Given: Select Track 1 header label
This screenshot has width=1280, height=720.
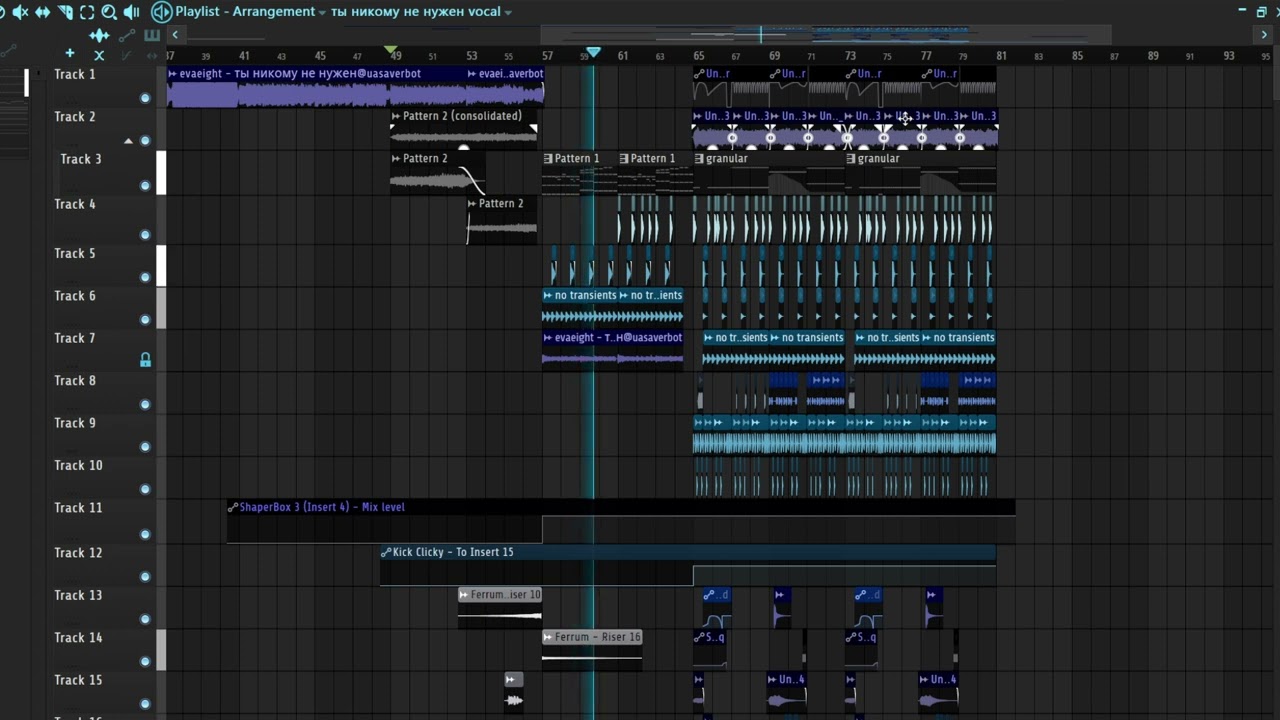Looking at the screenshot, I should [x=75, y=74].
